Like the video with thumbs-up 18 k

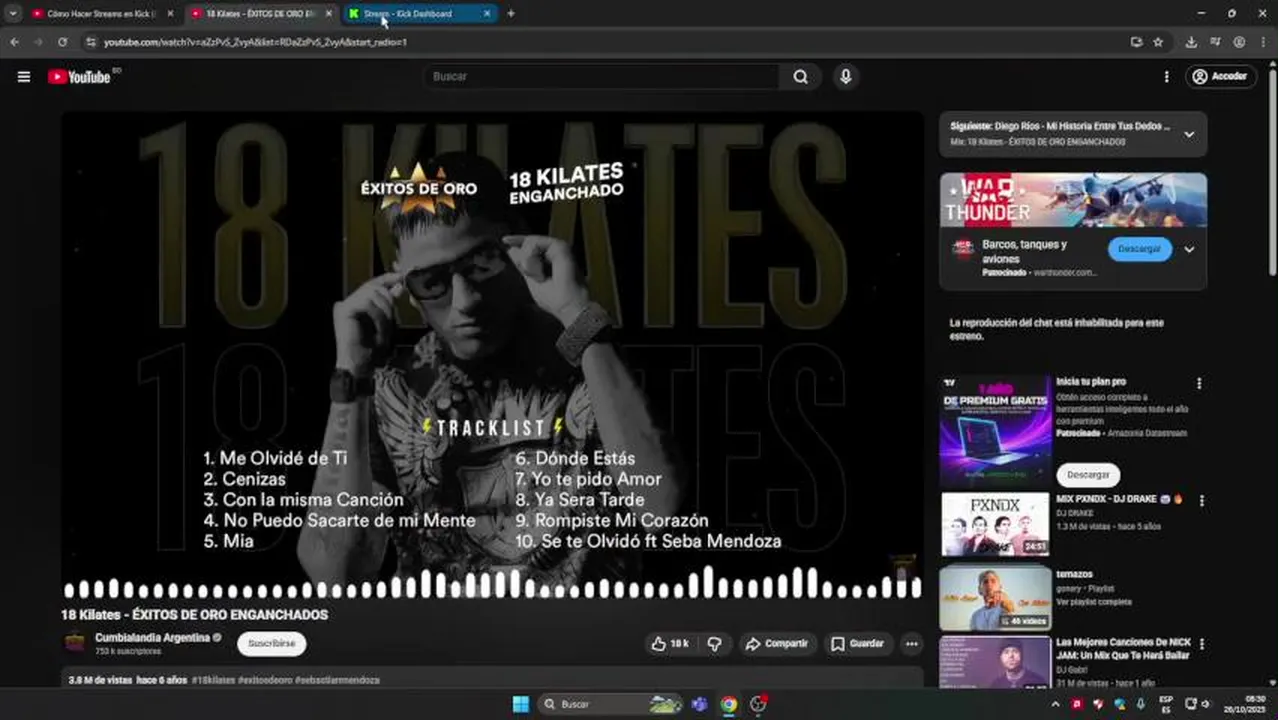click(x=670, y=644)
